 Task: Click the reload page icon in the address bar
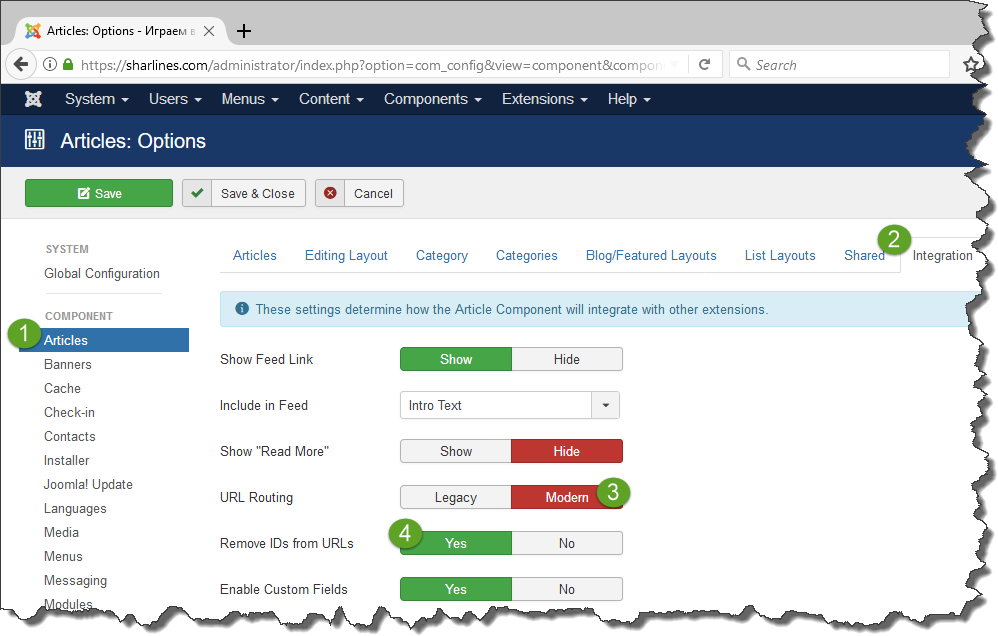click(x=705, y=64)
